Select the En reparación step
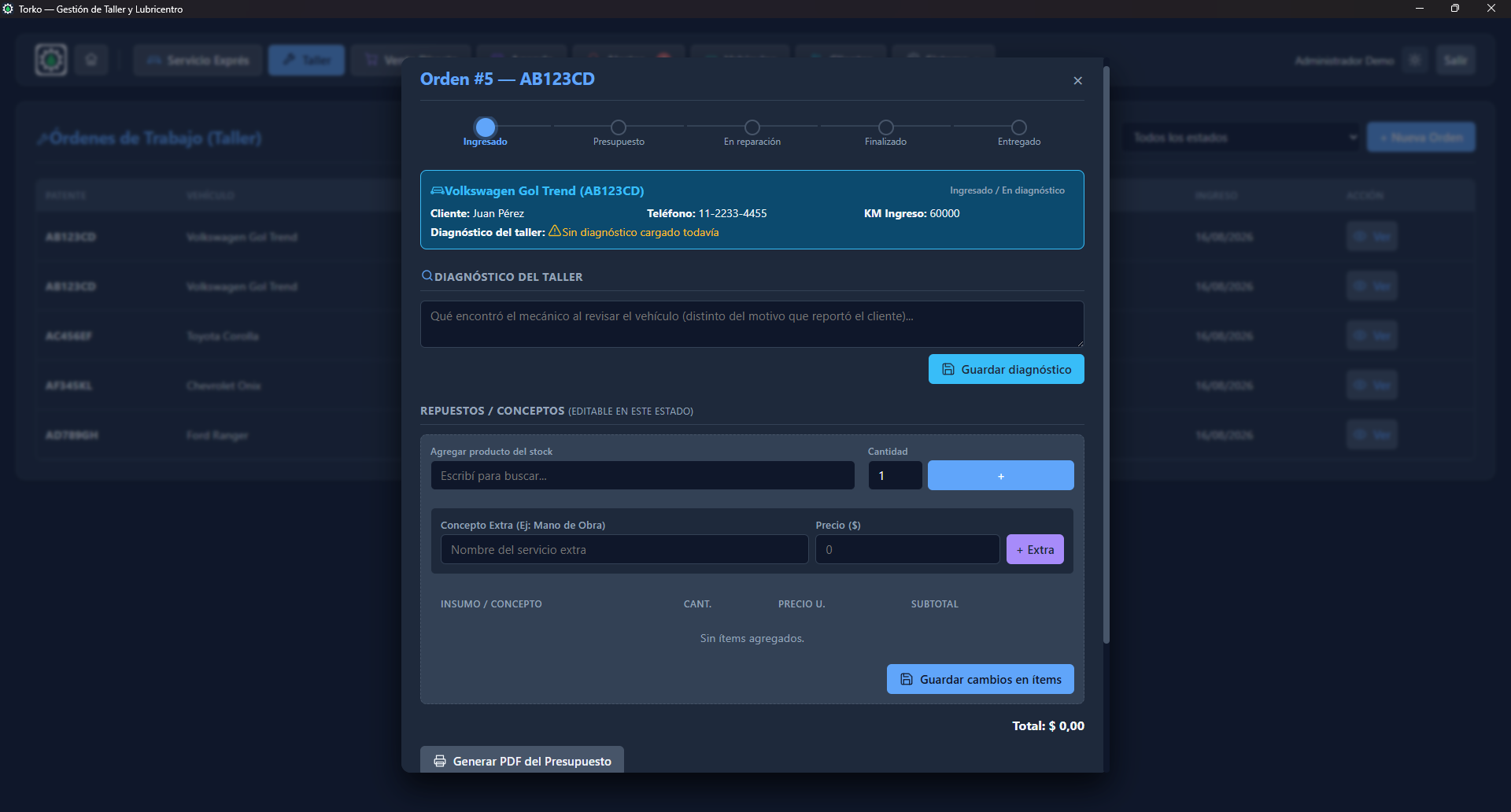Image resolution: width=1511 pixels, height=812 pixels. click(752, 127)
